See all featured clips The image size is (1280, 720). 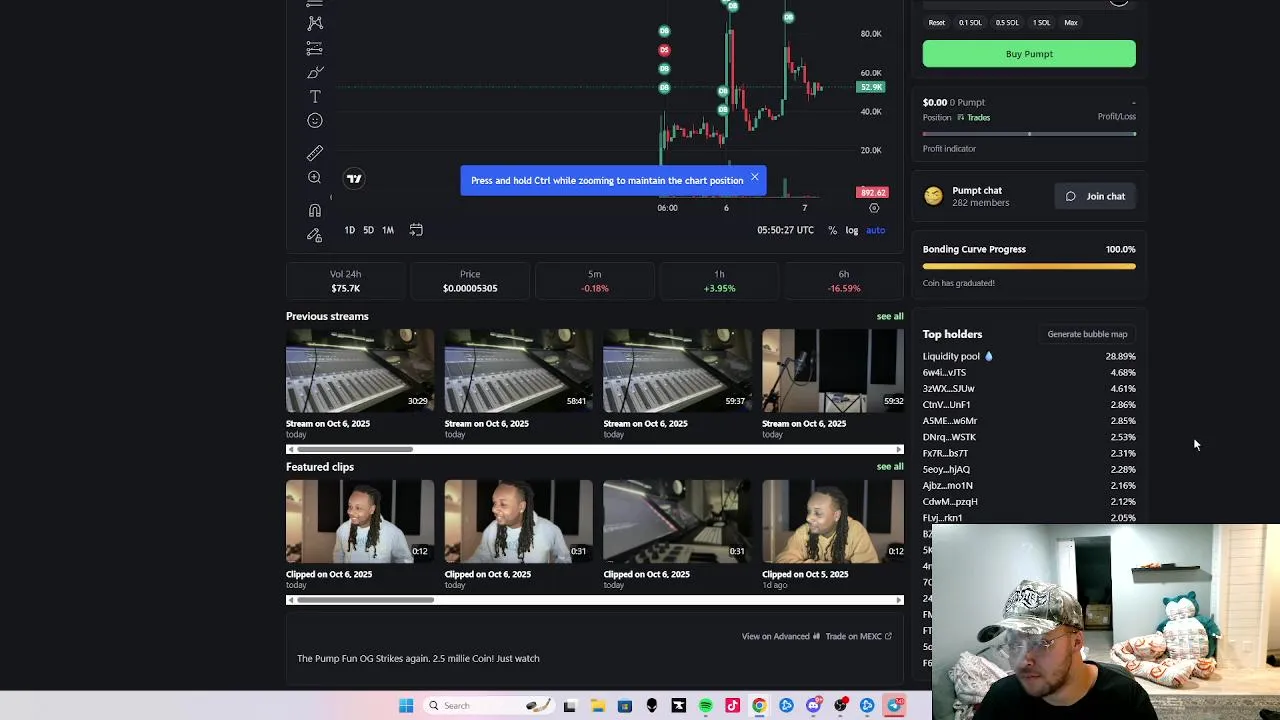(x=890, y=467)
